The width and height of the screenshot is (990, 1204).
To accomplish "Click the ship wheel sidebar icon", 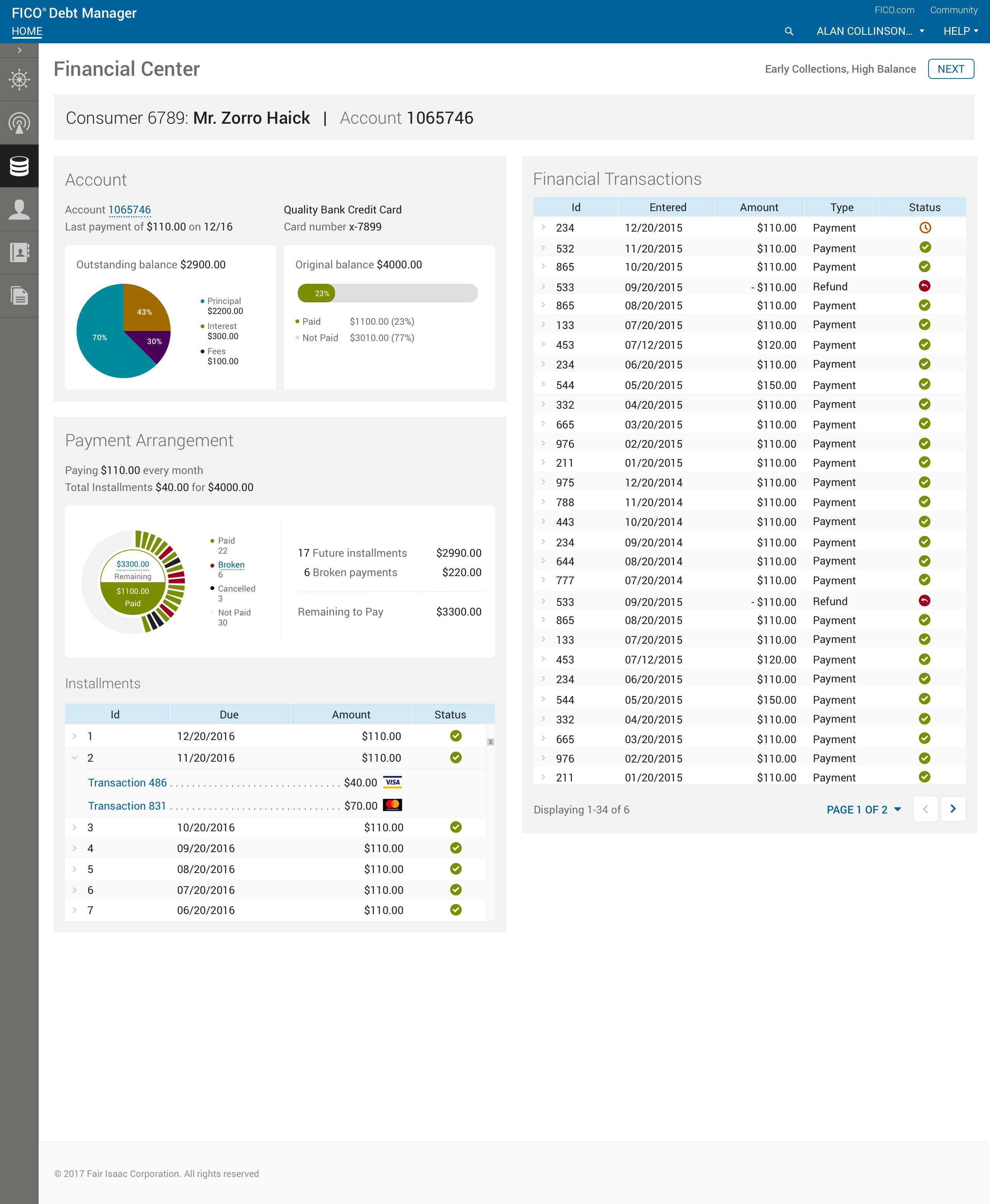I will tap(19, 79).
